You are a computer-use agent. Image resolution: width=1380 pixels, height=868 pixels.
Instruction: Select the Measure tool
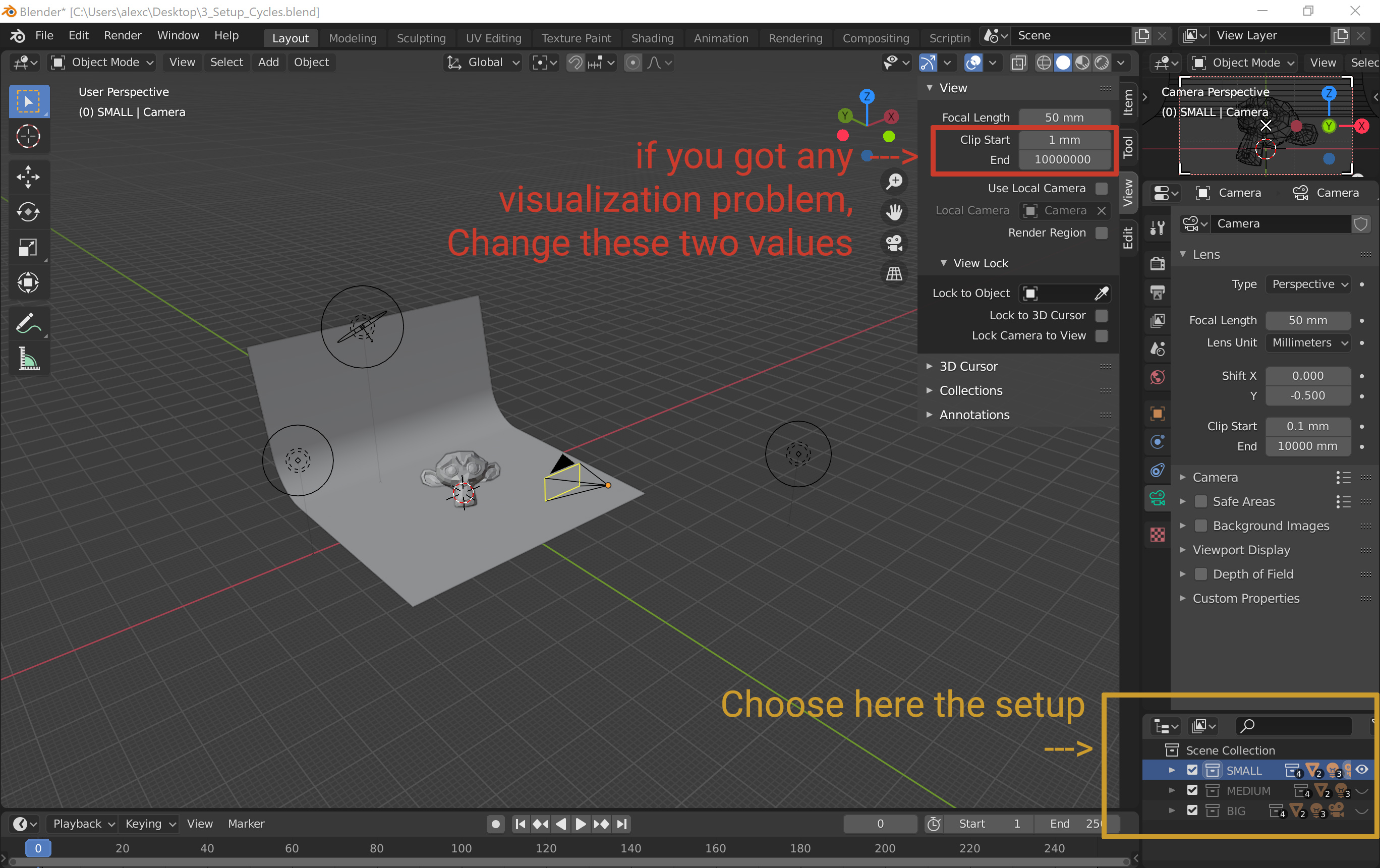tap(28, 359)
